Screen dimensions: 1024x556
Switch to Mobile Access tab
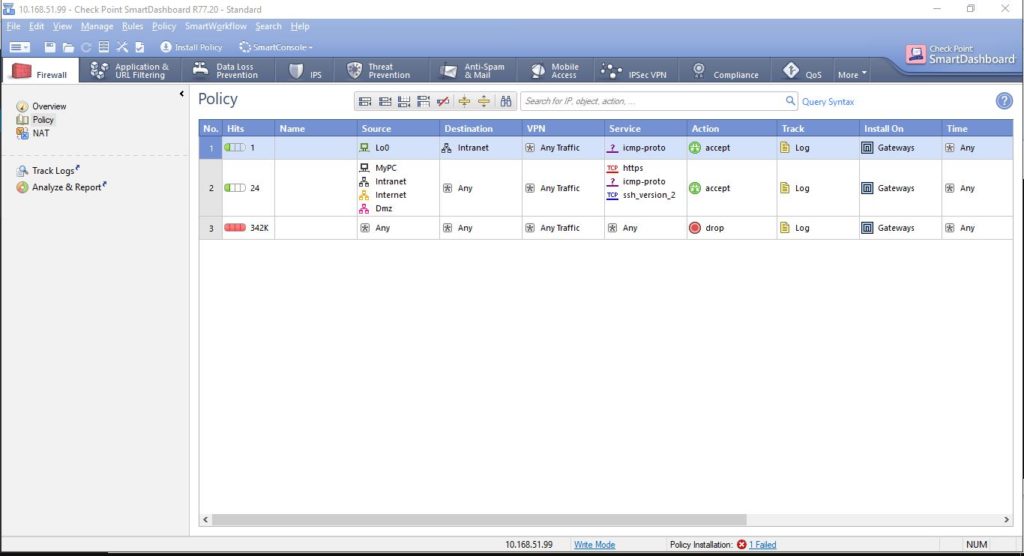555,71
